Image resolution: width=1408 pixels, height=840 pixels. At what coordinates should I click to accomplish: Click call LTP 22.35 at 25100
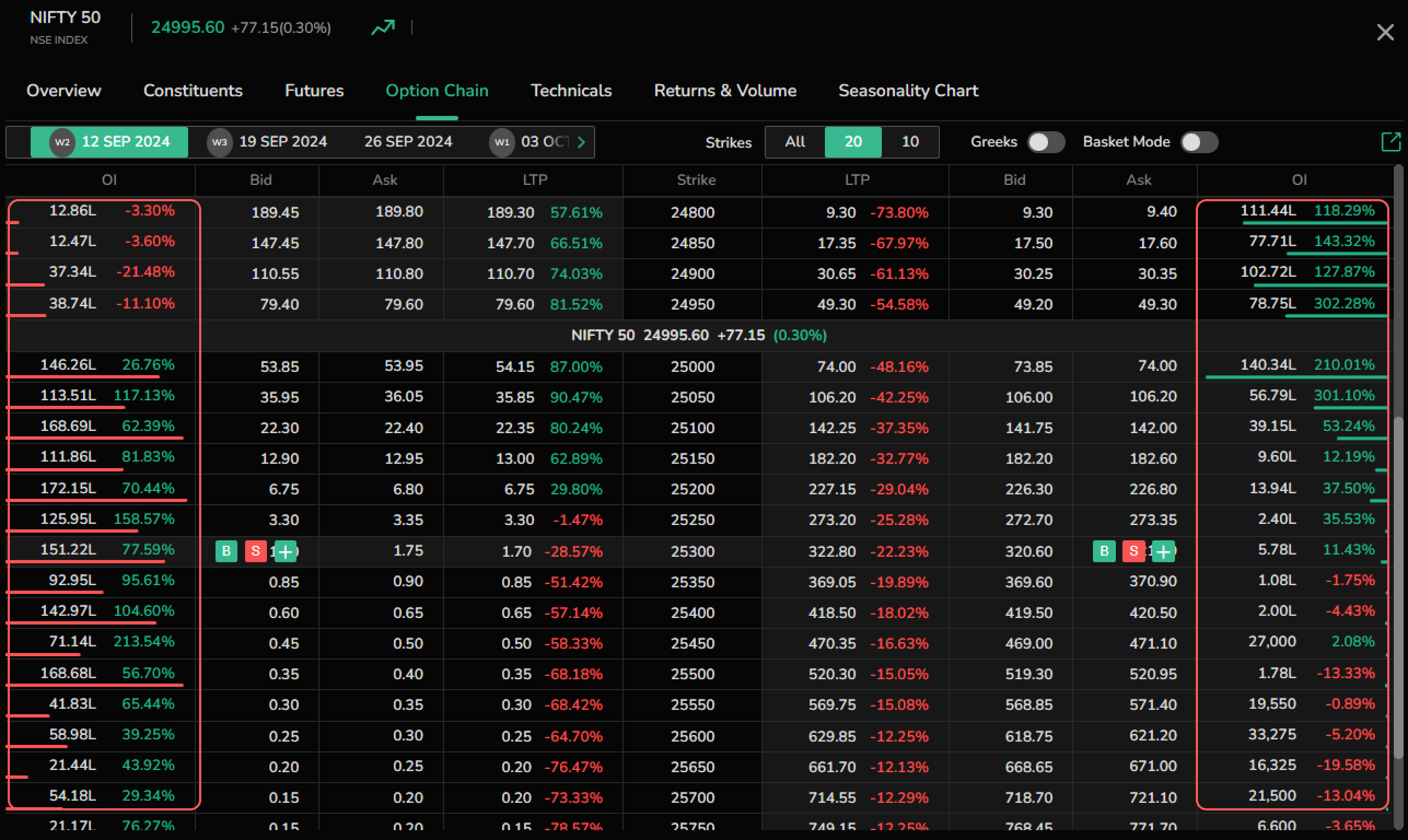515,428
